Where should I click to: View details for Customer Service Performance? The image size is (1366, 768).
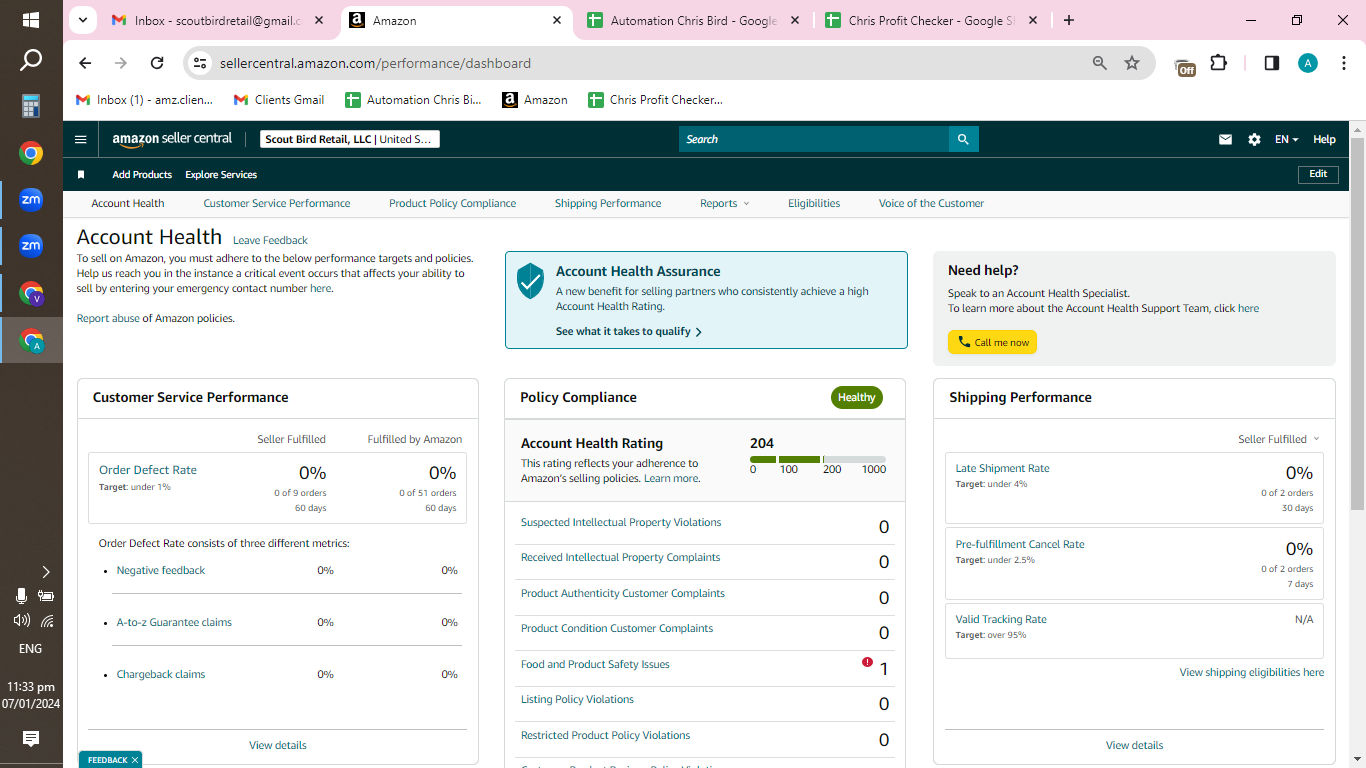pyautogui.click(x=278, y=745)
